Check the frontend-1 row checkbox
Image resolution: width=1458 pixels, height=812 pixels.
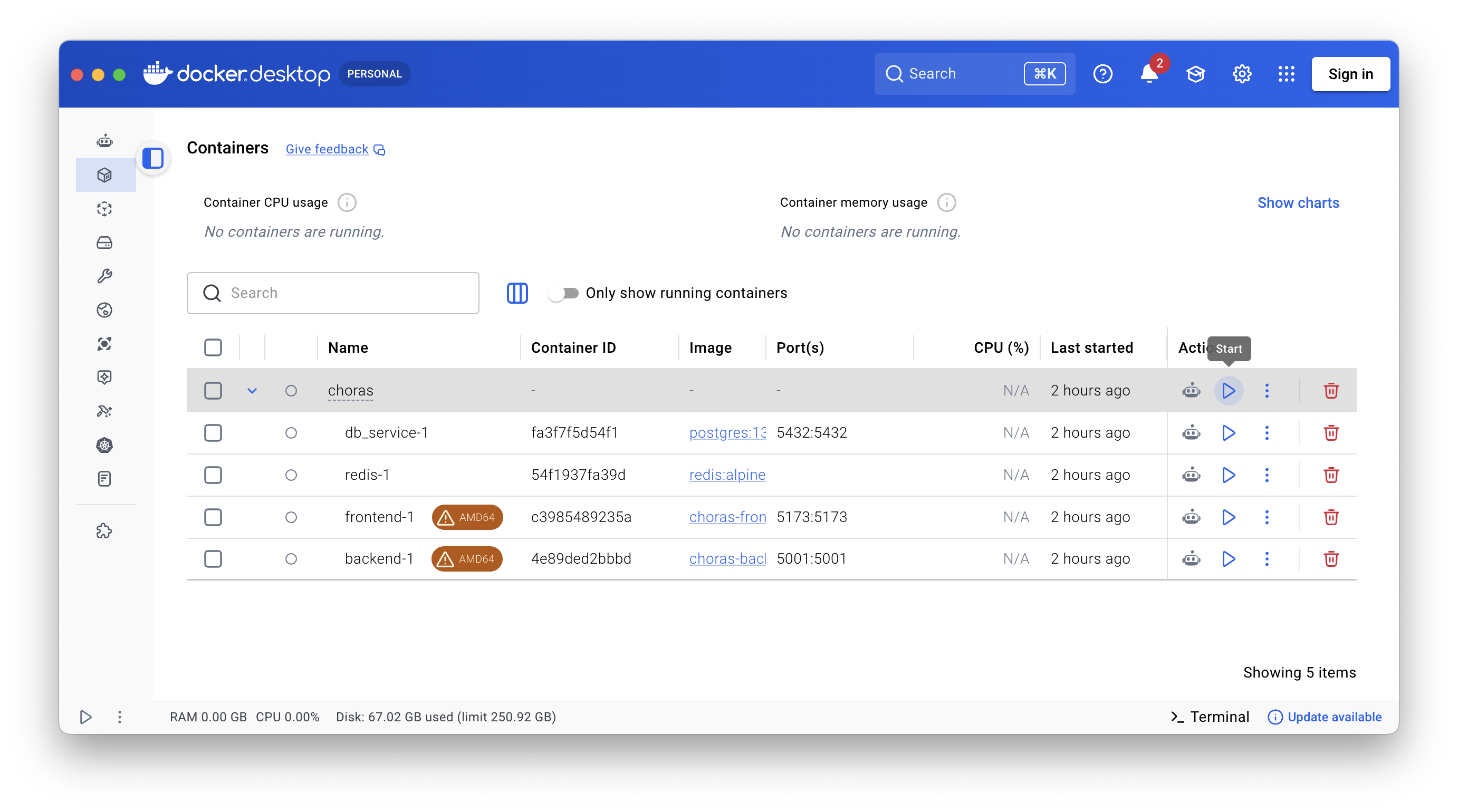coord(213,517)
